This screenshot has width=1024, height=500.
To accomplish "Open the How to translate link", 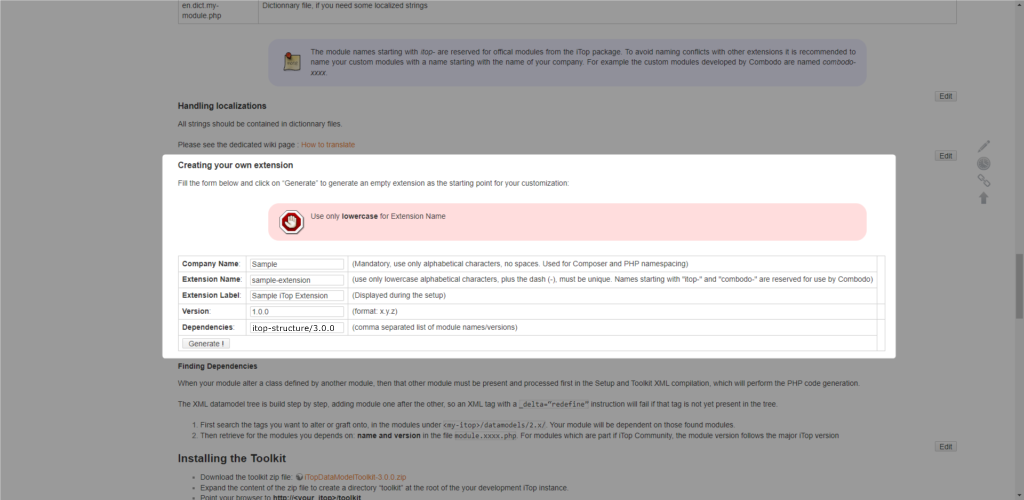I will click(x=328, y=144).
